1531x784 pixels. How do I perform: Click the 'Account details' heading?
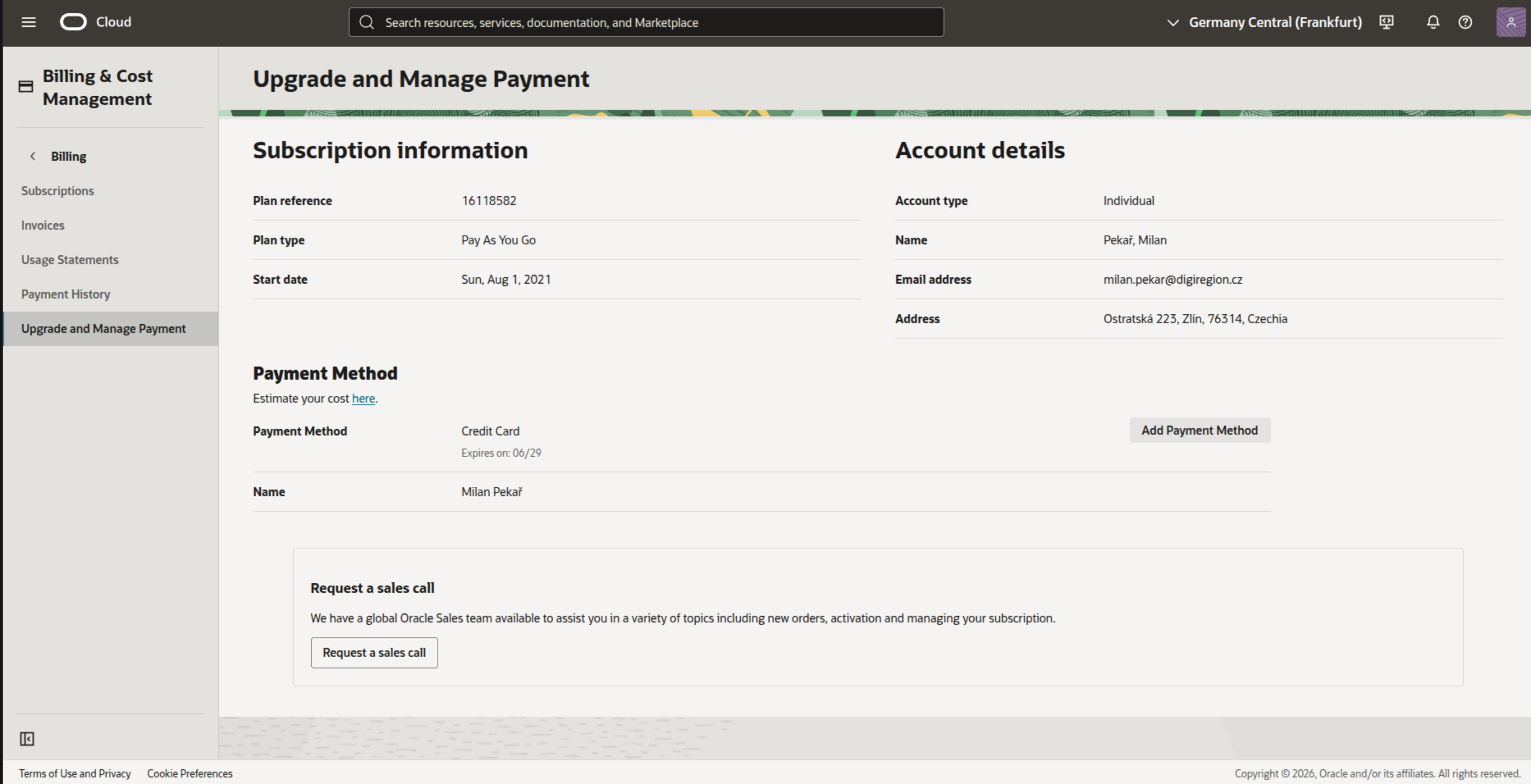click(x=980, y=150)
